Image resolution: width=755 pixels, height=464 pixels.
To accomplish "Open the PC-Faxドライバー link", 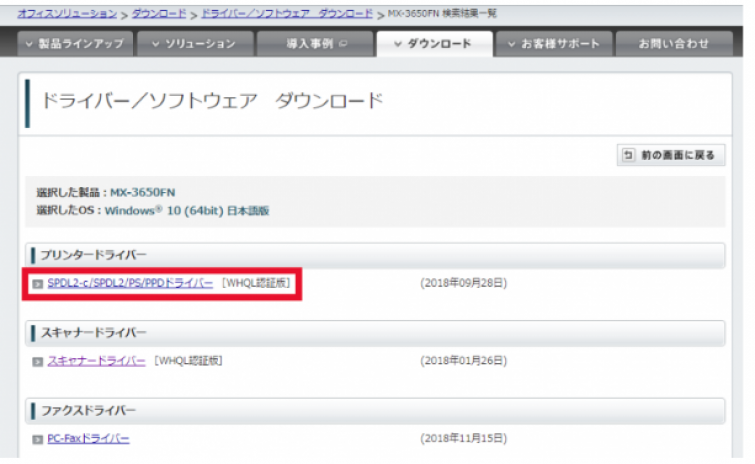I will coord(88,438).
